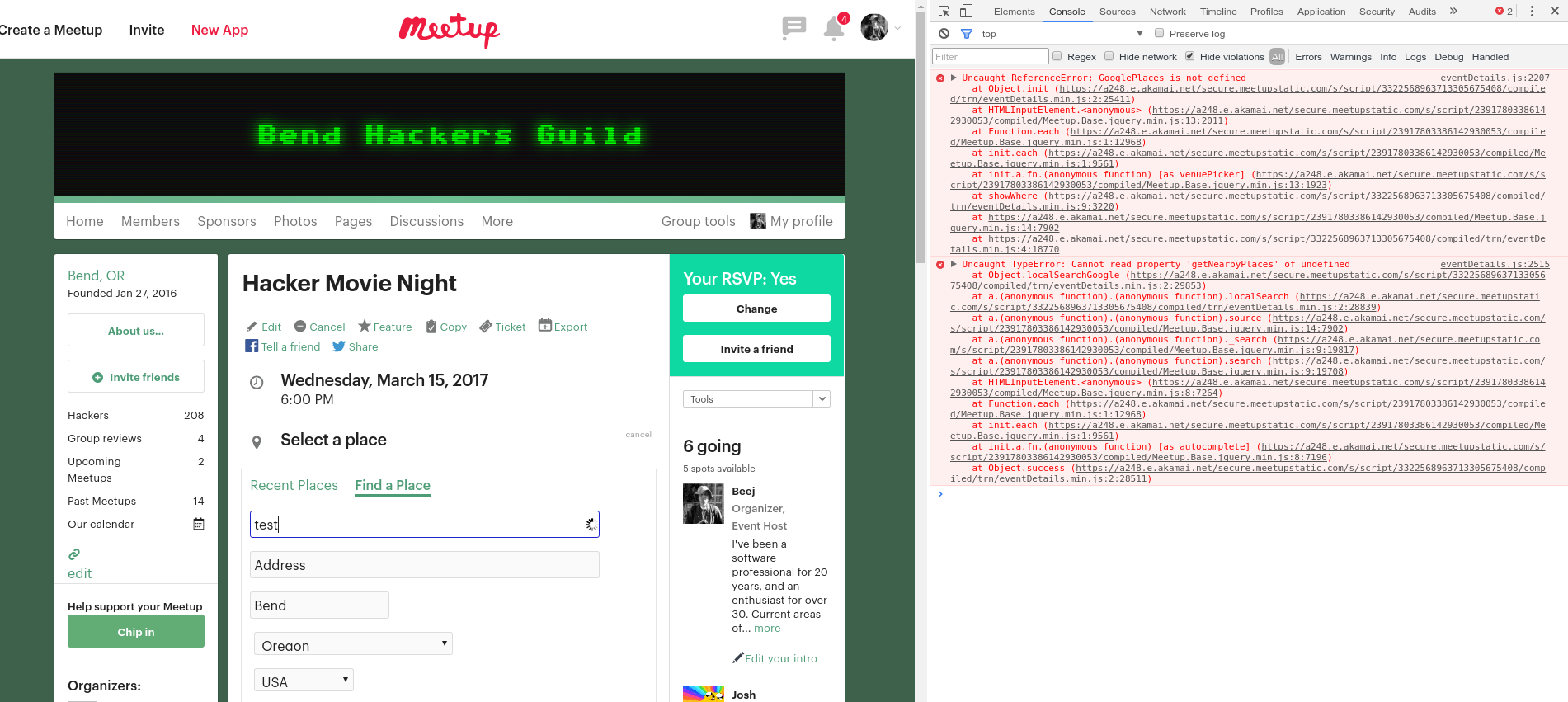
Task: Select the Info log level filter
Action: (1388, 57)
